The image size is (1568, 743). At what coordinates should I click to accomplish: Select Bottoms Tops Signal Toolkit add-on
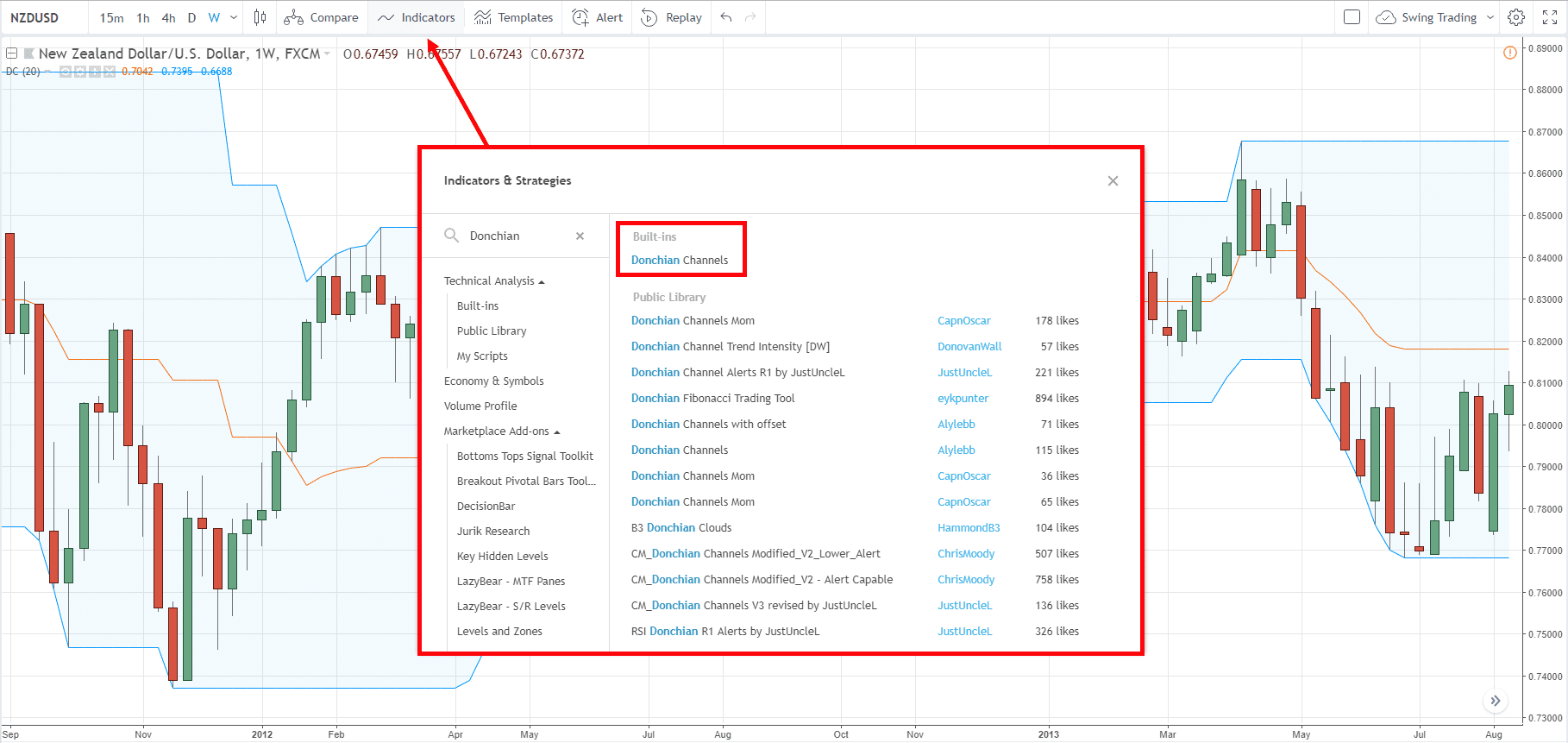525,456
